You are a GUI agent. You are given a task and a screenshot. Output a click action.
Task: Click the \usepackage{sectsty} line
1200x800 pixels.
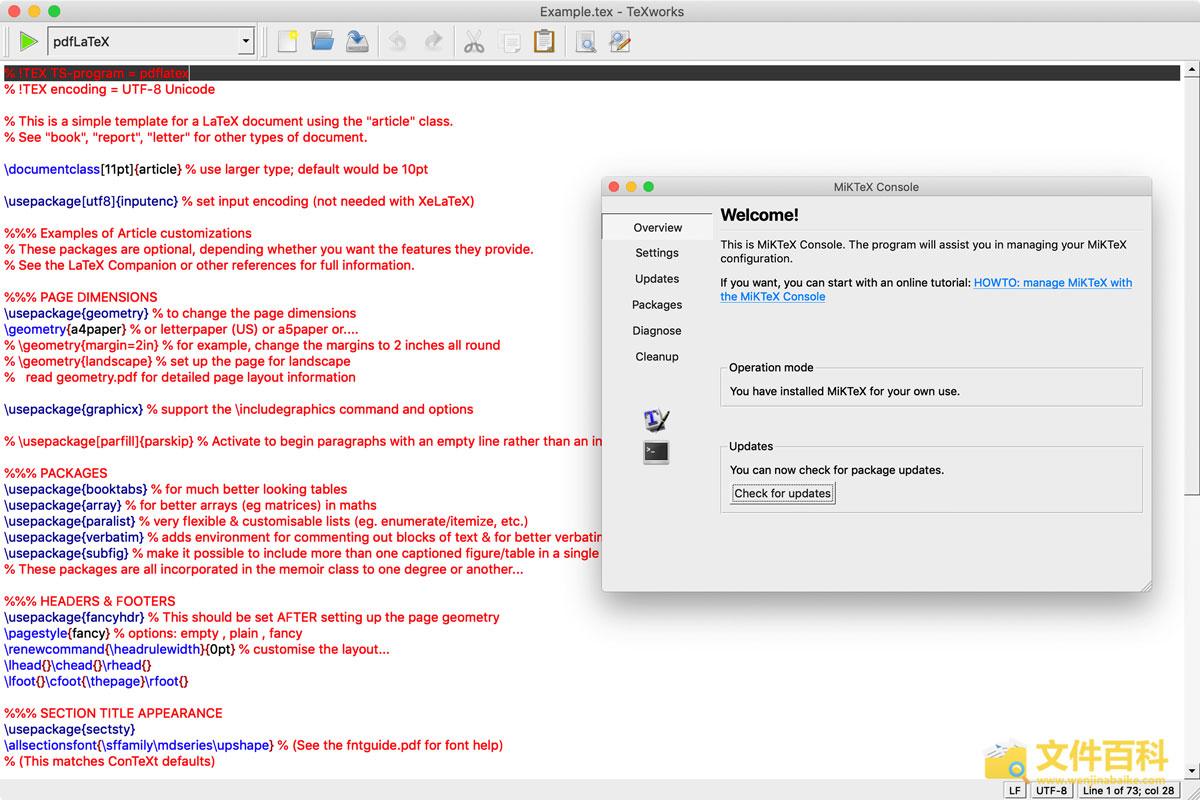pyautogui.click(x=70, y=729)
